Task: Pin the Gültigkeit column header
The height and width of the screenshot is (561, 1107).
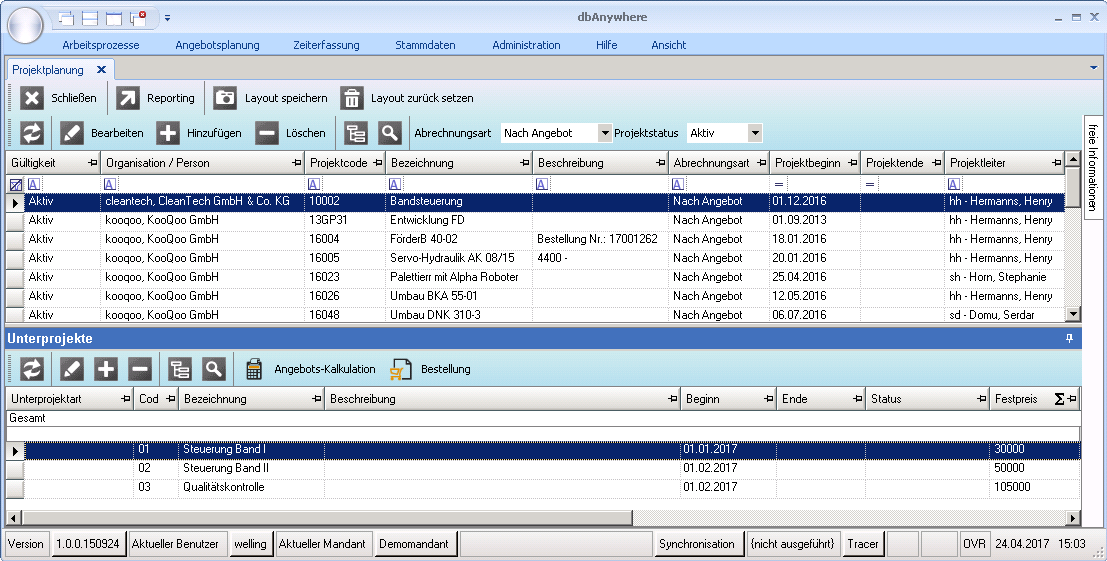Action: (x=93, y=163)
